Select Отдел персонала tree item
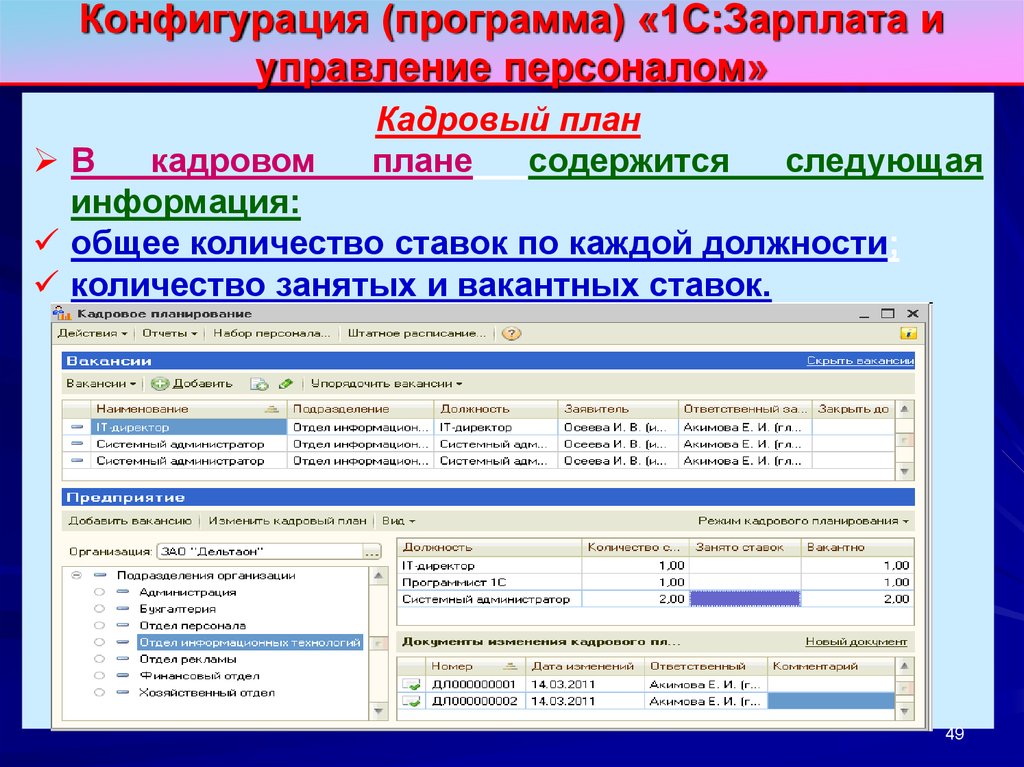The width and height of the screenshot is (1024, 767). coord(193,625)
